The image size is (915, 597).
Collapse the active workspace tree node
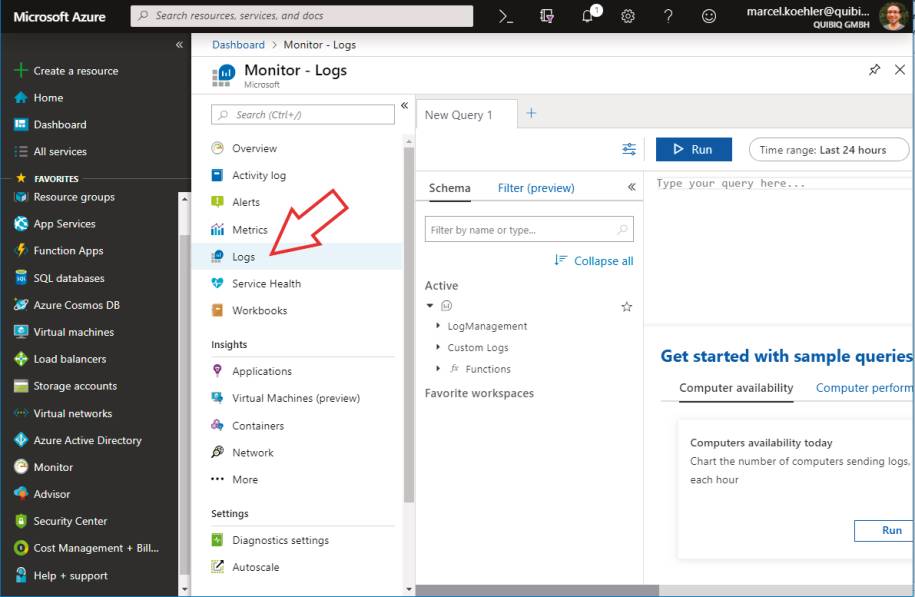[x=430, y=305]
